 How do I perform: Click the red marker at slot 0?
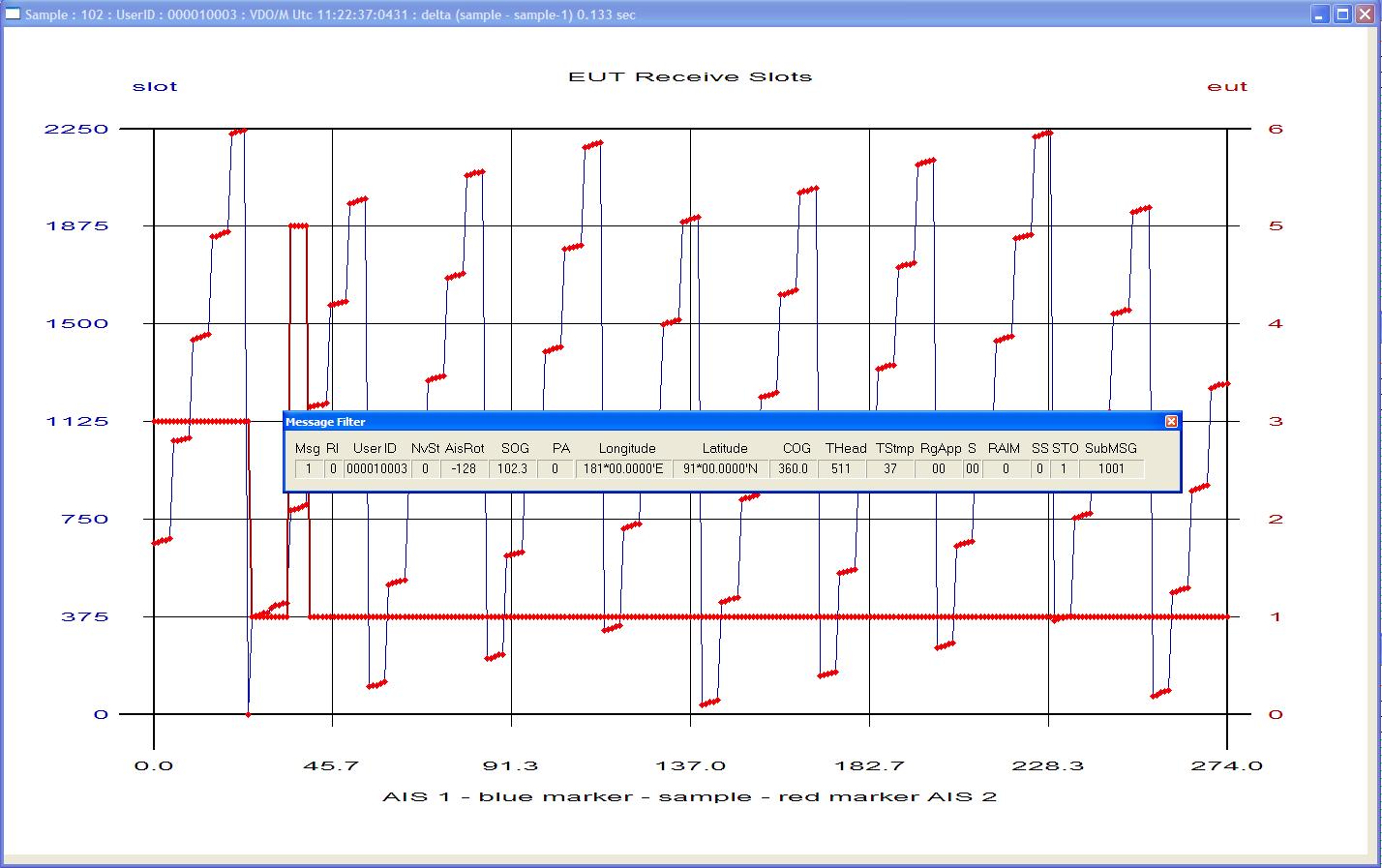click(249, 714)
